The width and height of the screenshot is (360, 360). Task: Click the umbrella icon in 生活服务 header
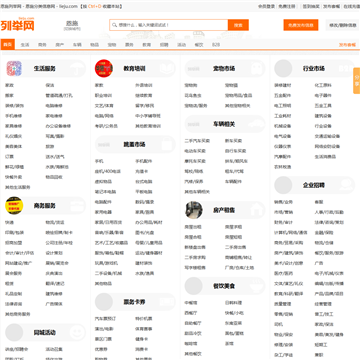point(77,68)
